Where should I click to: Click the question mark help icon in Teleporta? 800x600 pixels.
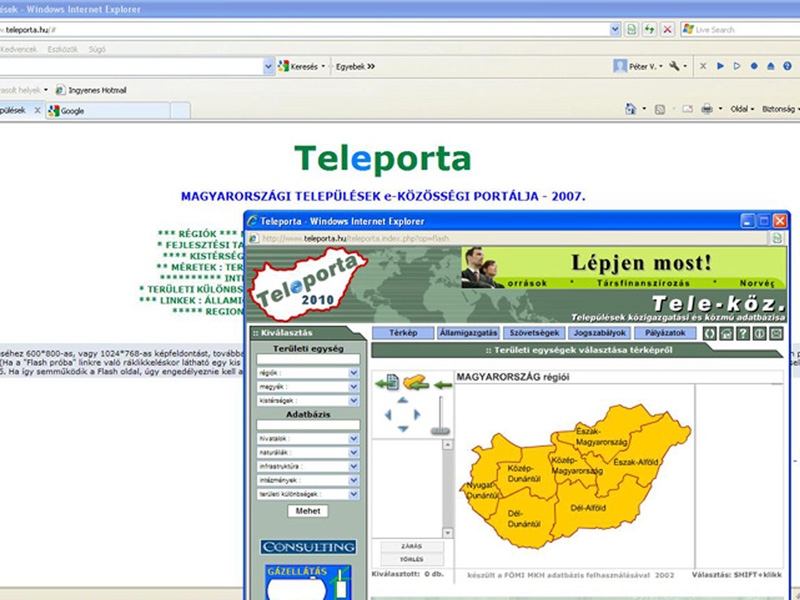[743, 333]
